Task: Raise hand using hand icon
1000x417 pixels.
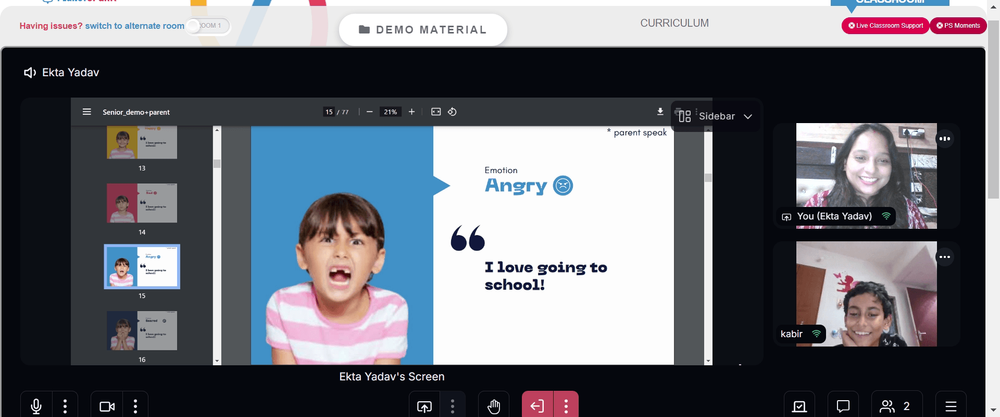Action: tap(494, 406)
